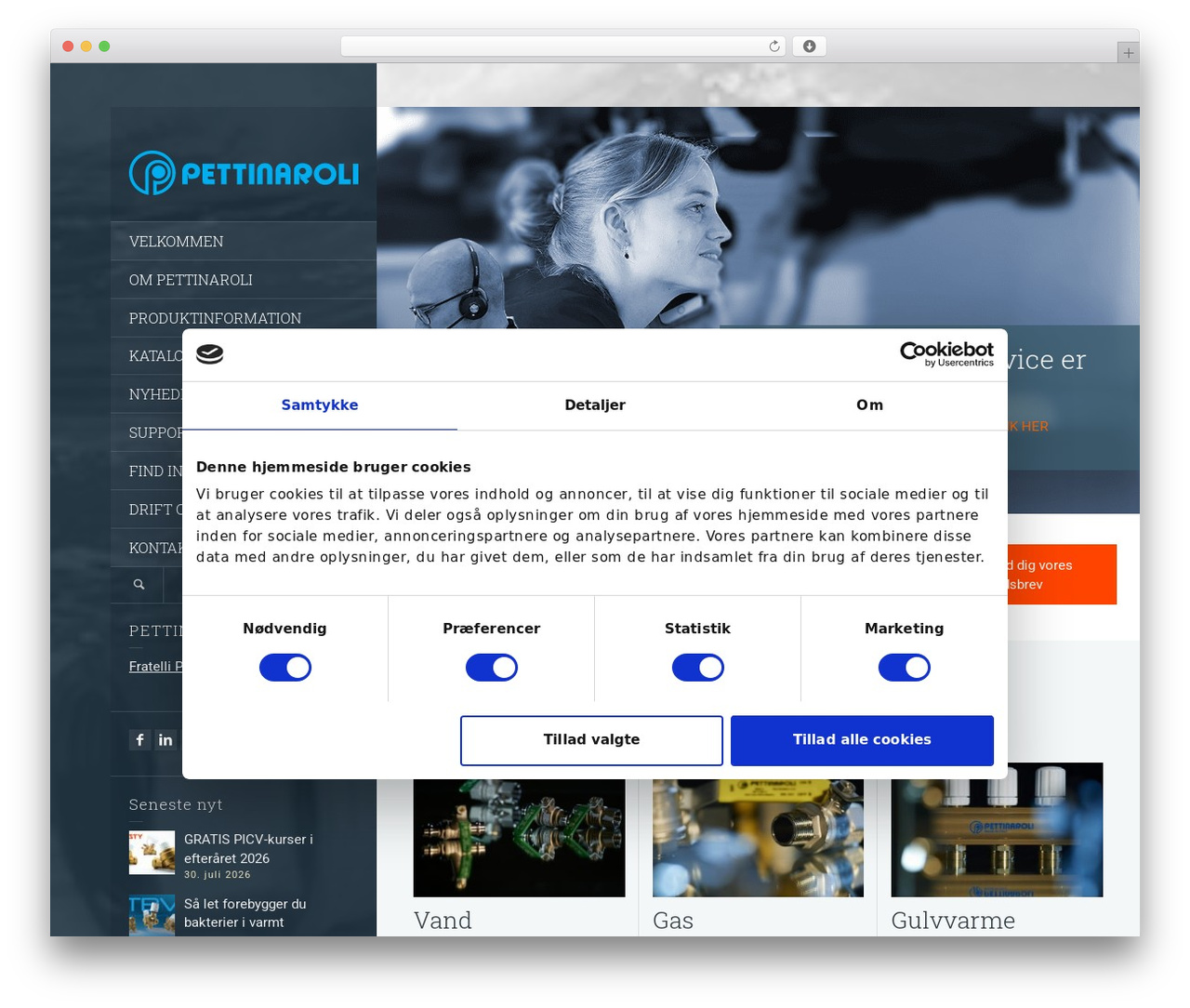Click the Pettinaroli logo
This screenshot has height=1008, width=1190.
click(244, 173)
